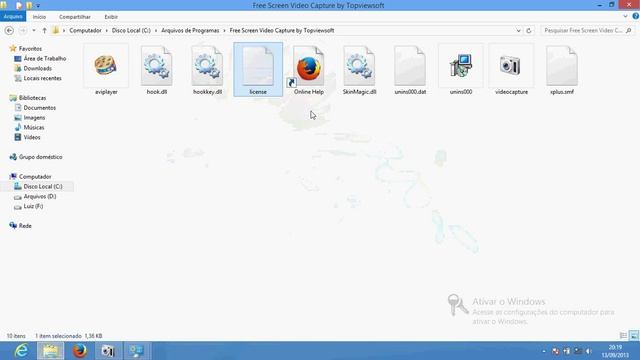Select Rede in the navigation pane
This screenshot has width=640, height=360.
pyautogui.click(x=25, y=226)
